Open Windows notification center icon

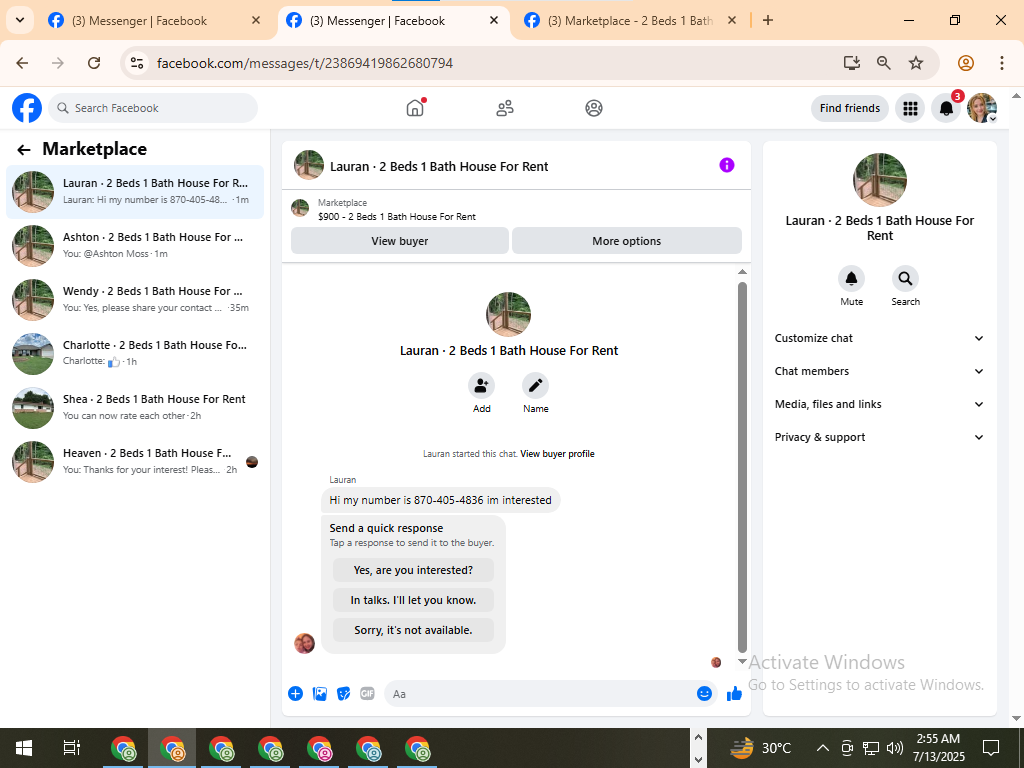(991, 748)
